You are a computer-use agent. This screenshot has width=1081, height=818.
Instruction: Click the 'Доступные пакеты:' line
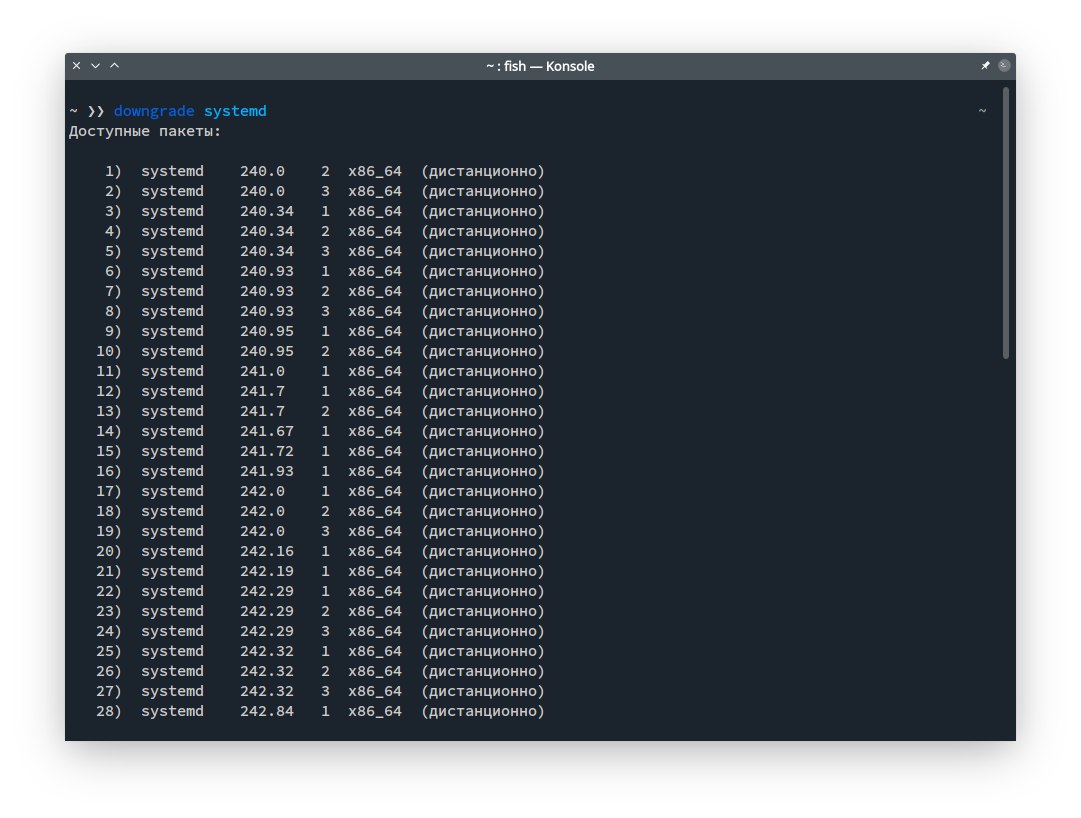click(145, 131)
